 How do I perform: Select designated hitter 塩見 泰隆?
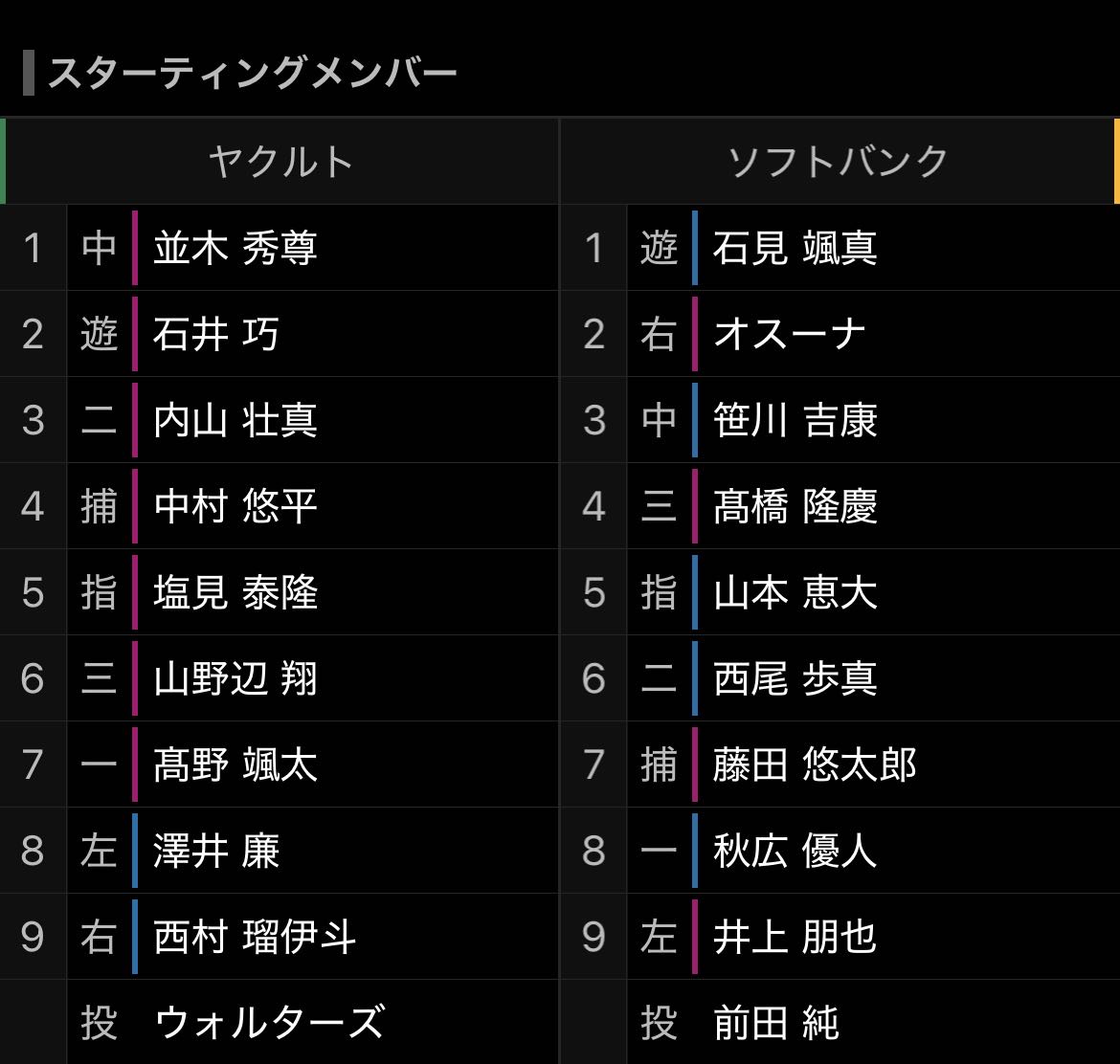click(x=235, y=593)
